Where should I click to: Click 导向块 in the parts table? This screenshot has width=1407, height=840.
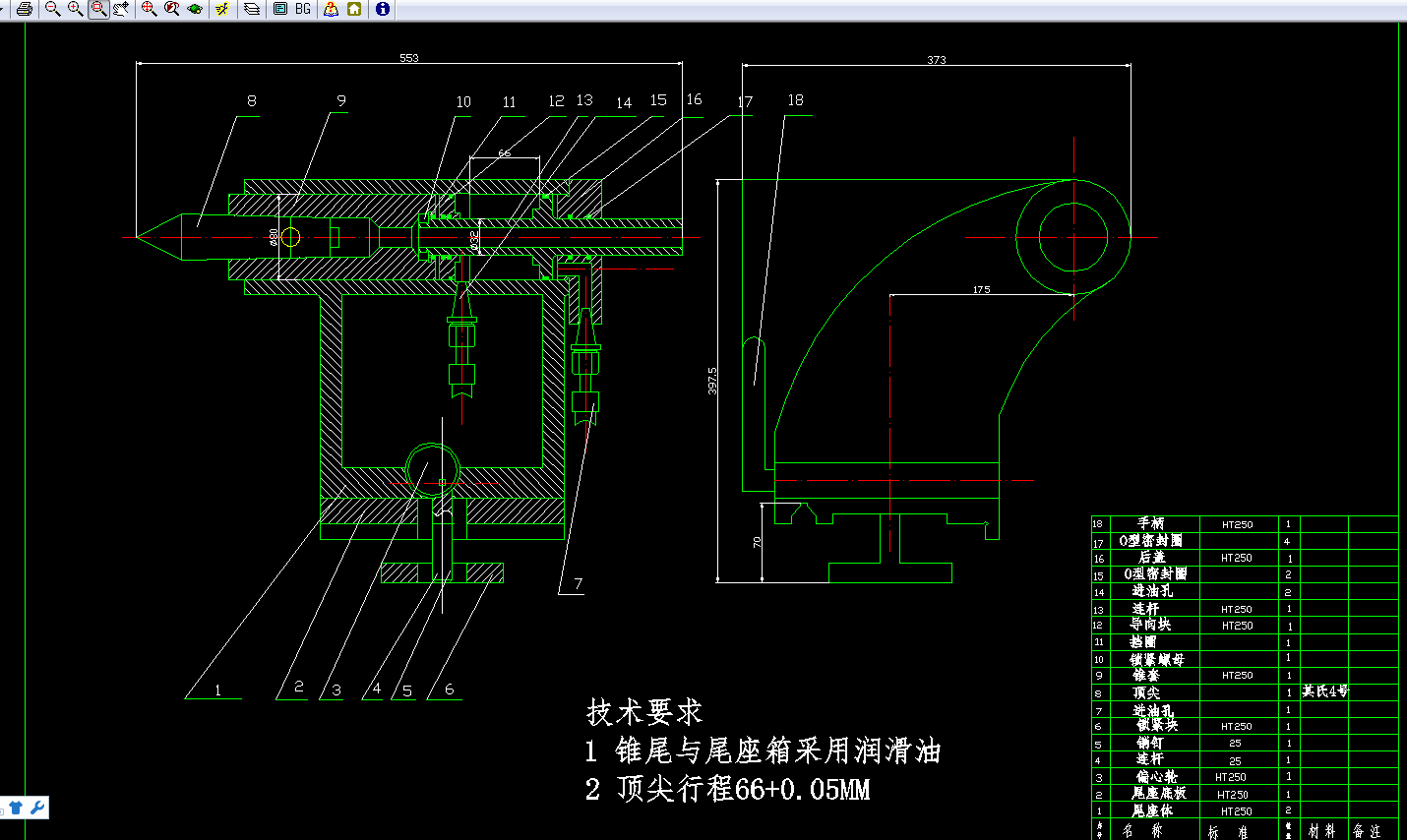pyautogui.click(x=1150, y=625)
